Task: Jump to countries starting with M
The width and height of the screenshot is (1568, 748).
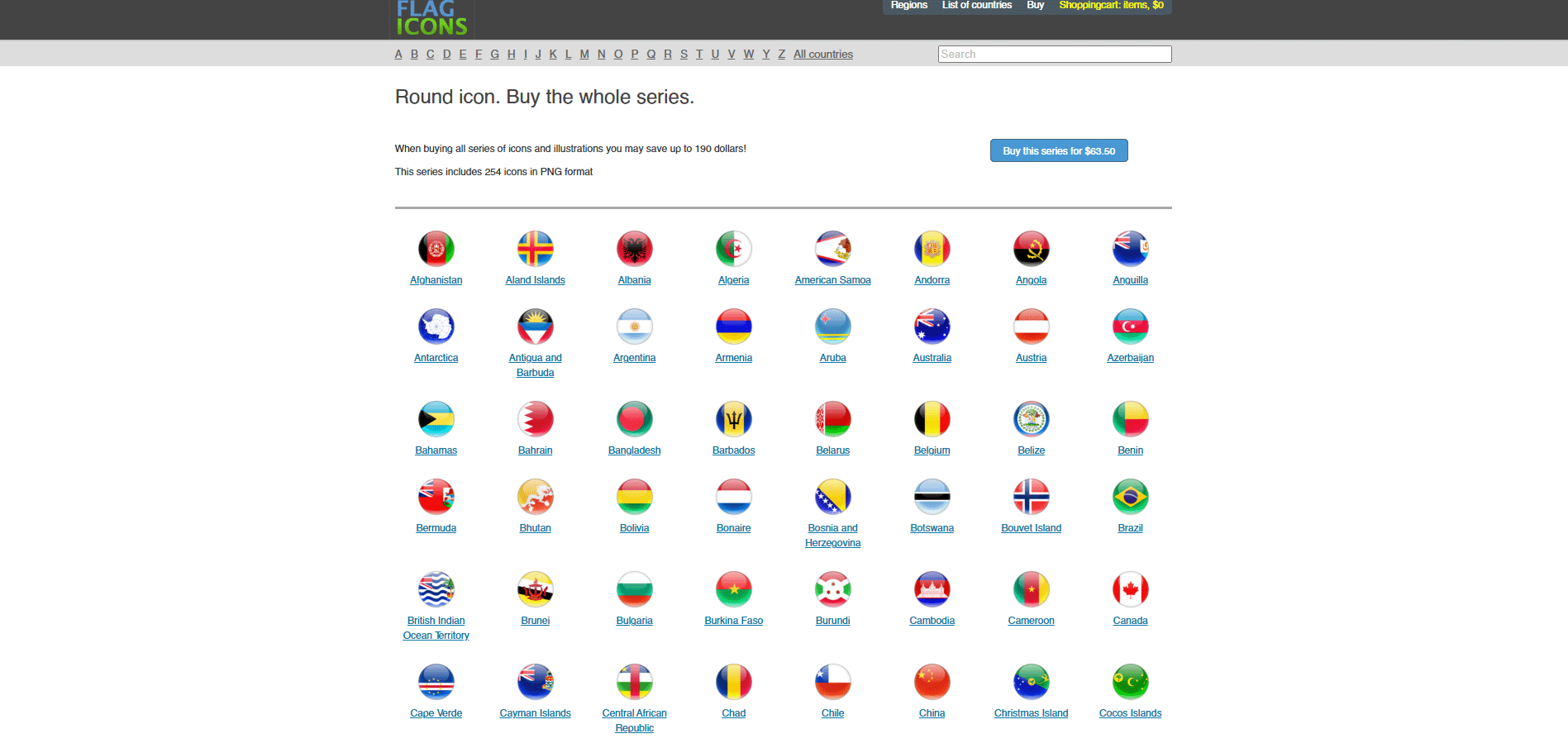Action: click(584, 55)
